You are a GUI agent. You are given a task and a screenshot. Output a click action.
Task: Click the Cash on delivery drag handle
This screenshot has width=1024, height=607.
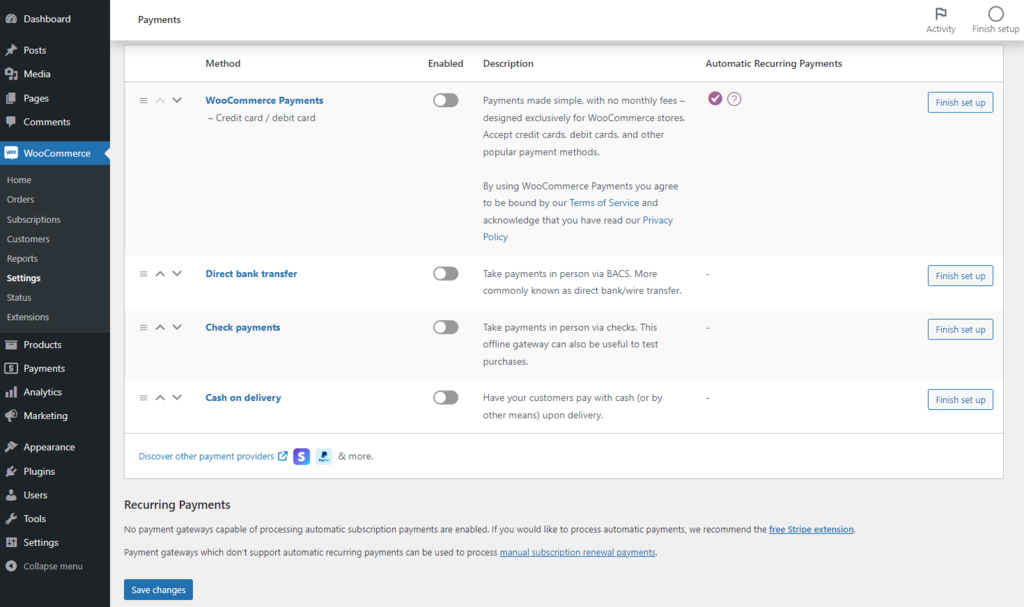pyautogui.click(x=143, y=398)
